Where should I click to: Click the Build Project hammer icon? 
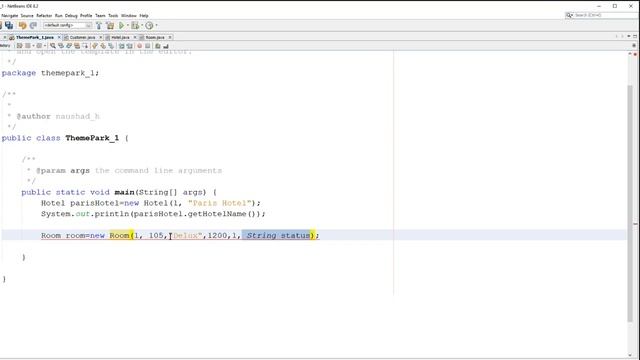(99, 25)
